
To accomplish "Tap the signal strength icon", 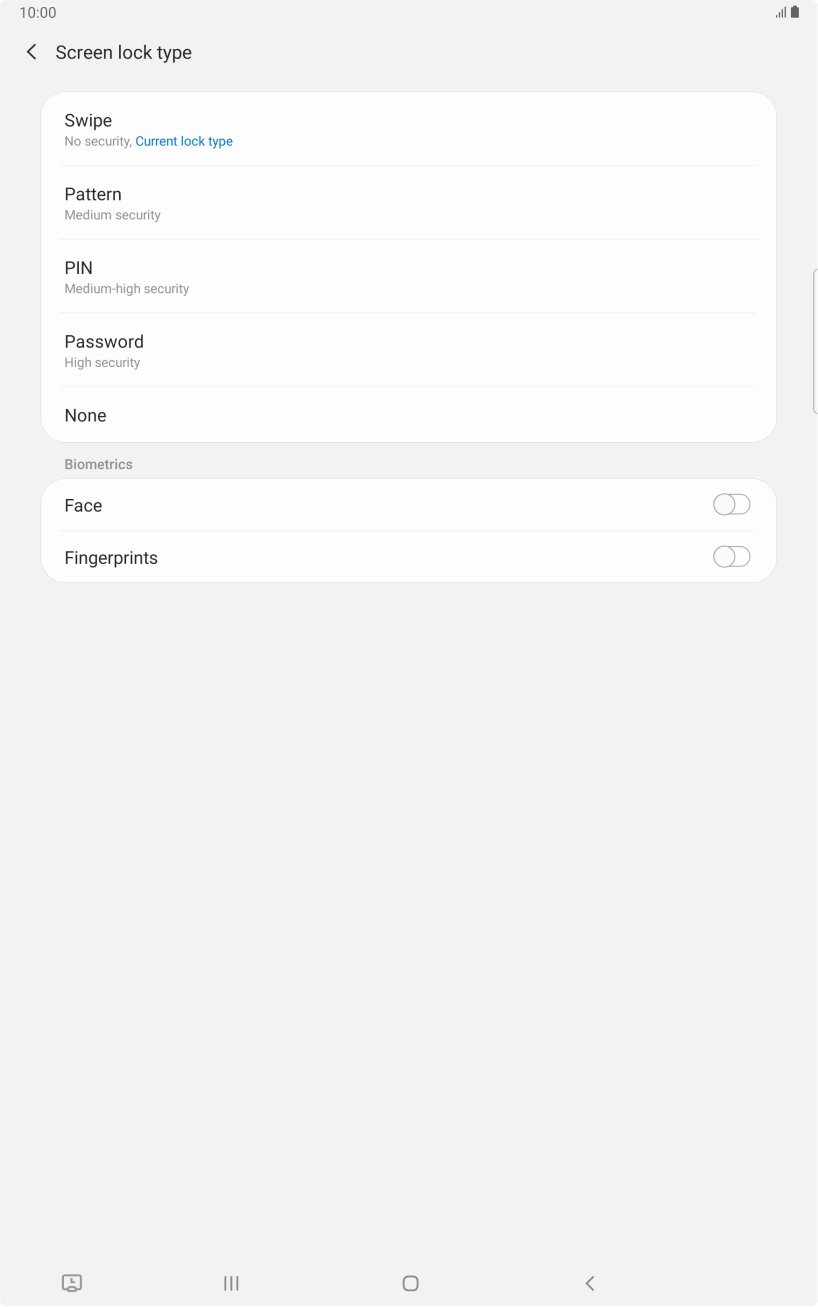I will [x=780, y=12].
